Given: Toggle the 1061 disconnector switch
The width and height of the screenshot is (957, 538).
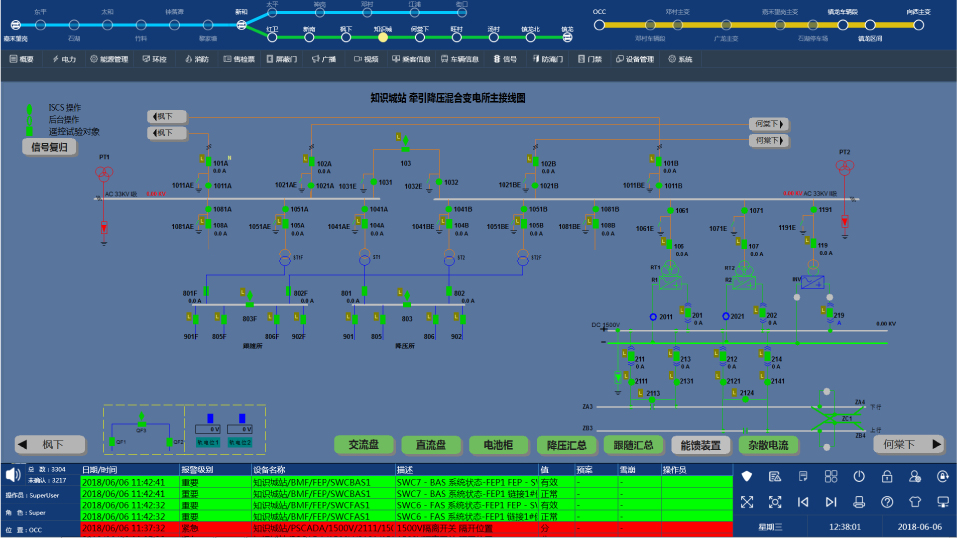Looking at the screenshot, I should (x=670, y=210).
